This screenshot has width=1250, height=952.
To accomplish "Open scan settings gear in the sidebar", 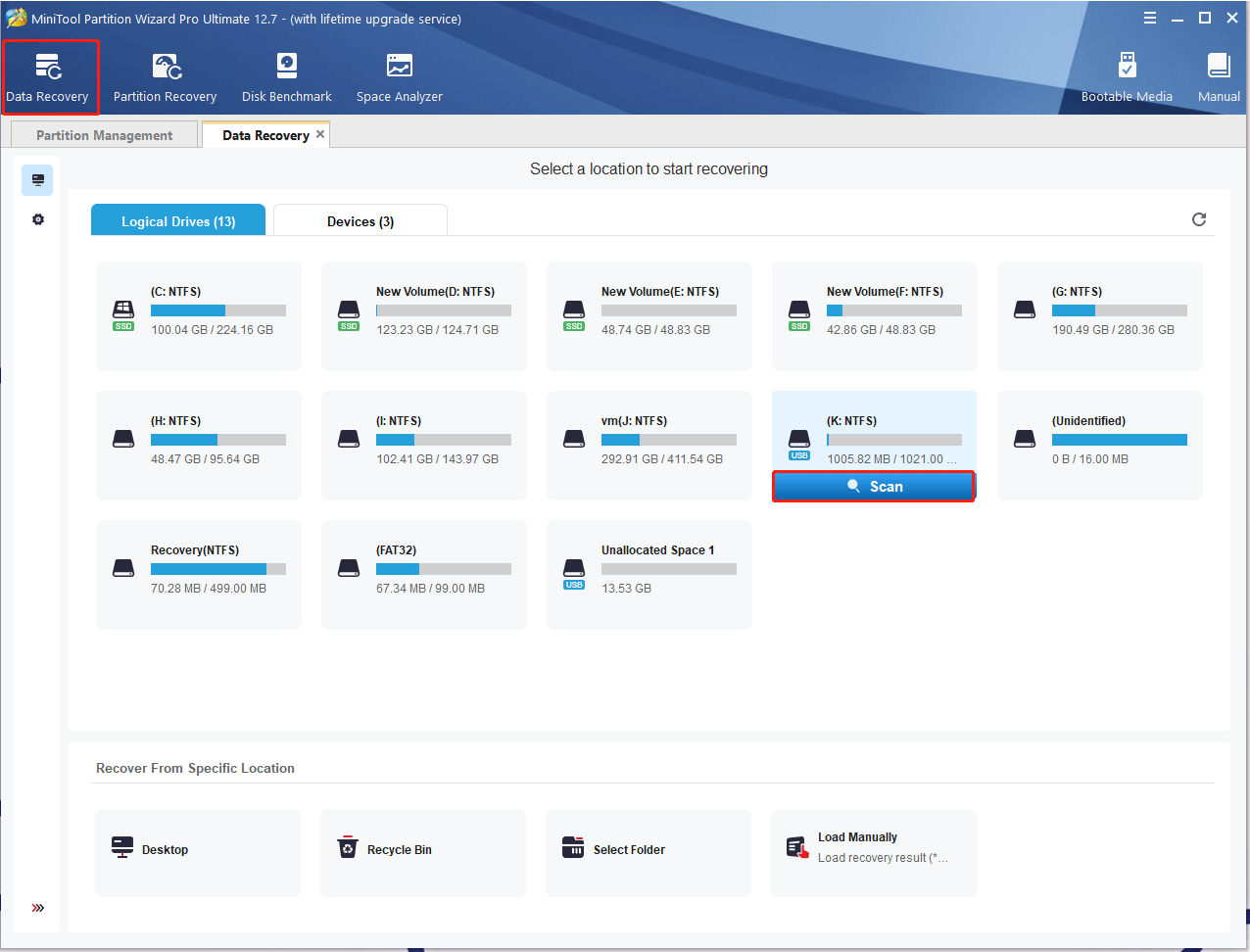I will 38,219.
